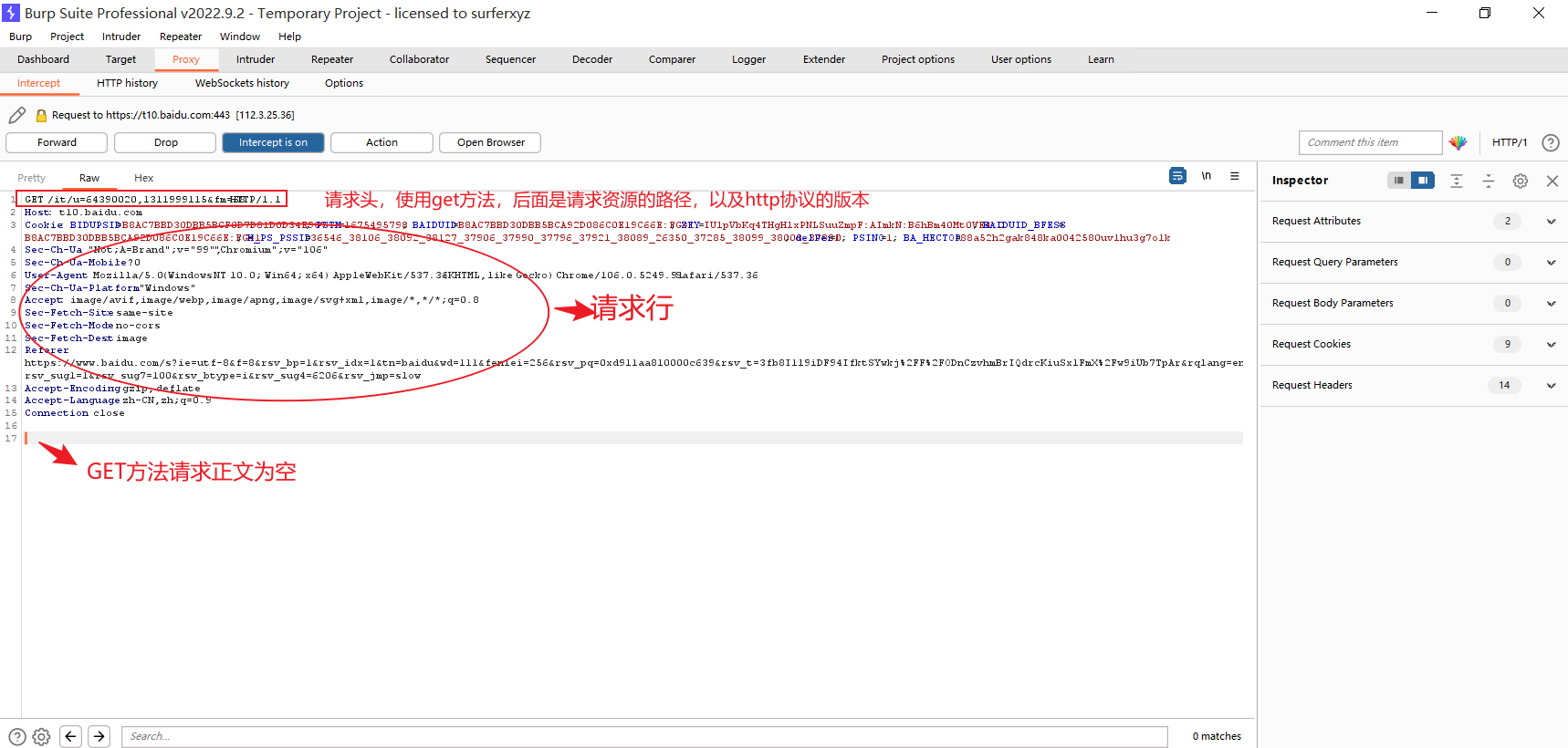
Task: Expand Request Attributes section
Action: (x=1551, y=222)
